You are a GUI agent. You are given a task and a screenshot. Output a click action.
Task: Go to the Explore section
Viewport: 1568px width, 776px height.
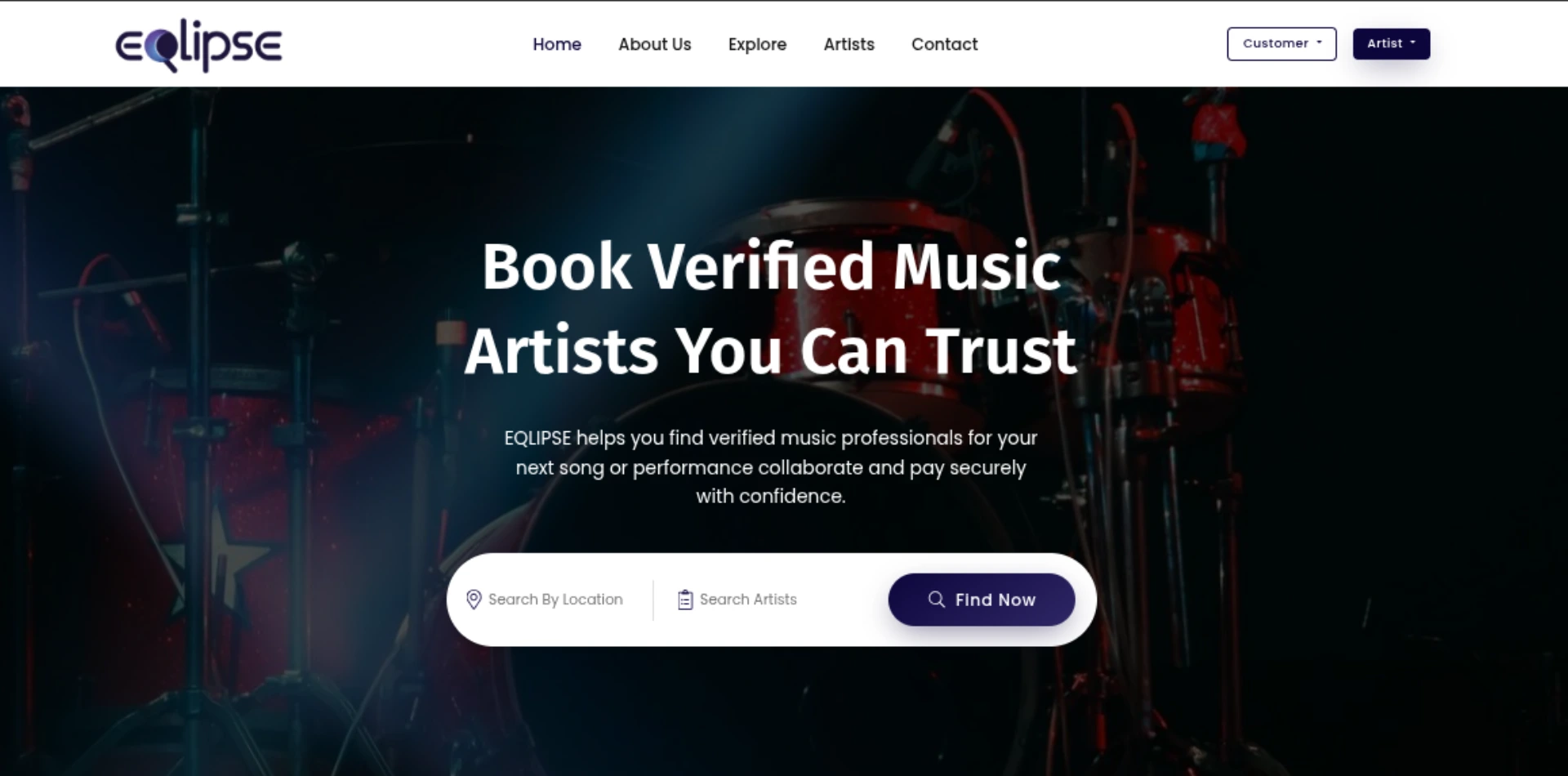(756, 44)
